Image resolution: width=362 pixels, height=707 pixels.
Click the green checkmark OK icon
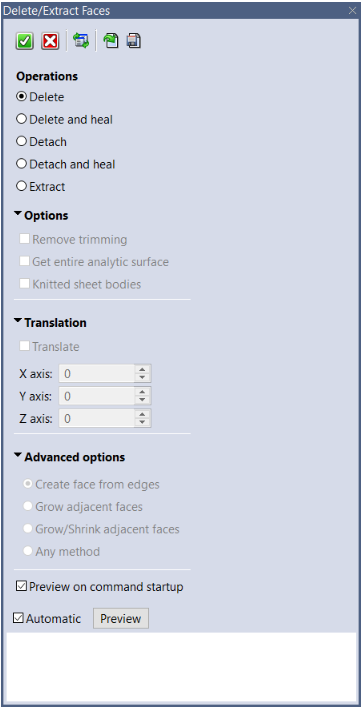(25, 41)
